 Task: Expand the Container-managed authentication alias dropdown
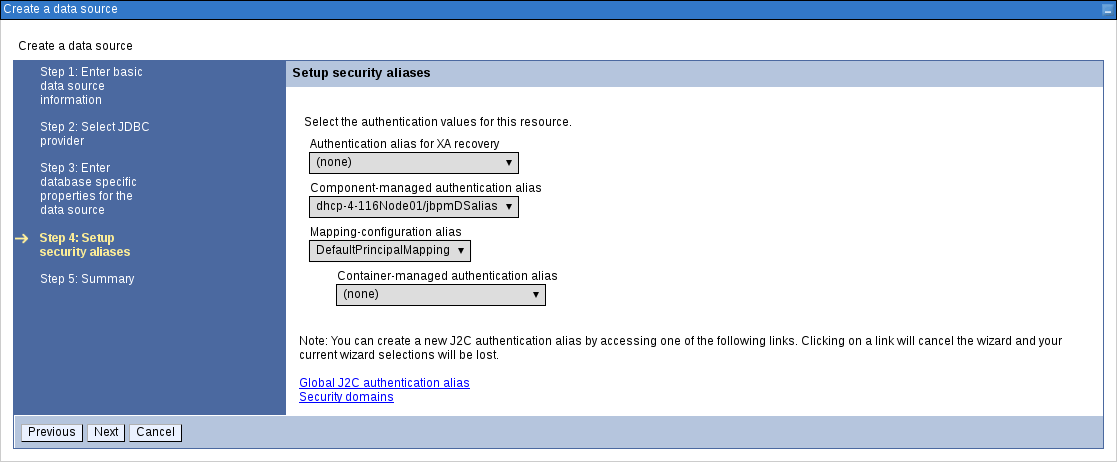pyautogui.click(x=441, y=295)
